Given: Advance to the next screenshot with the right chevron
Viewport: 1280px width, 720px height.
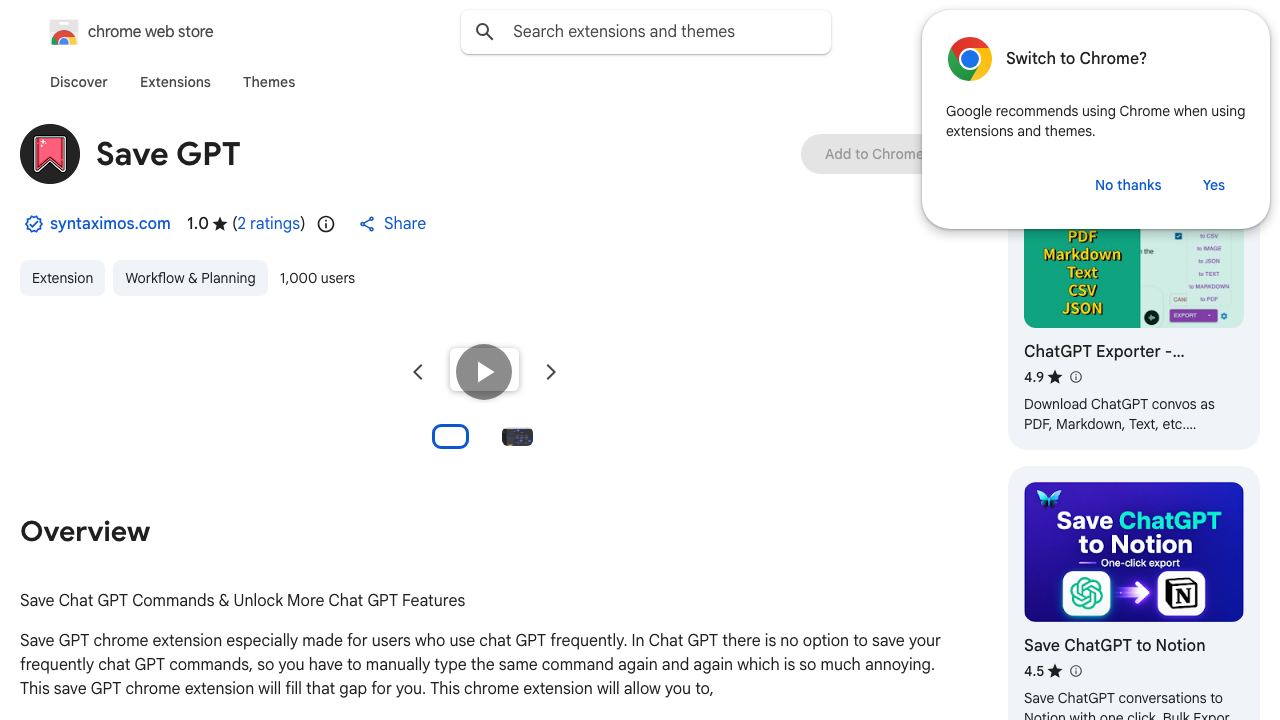Looking at the screenshot, I should pyautogui.click(x=551, y=372).
